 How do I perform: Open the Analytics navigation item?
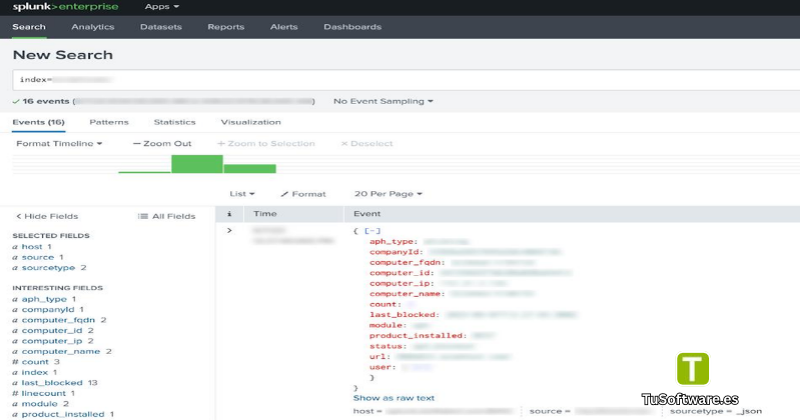click(x=93, y=27)
